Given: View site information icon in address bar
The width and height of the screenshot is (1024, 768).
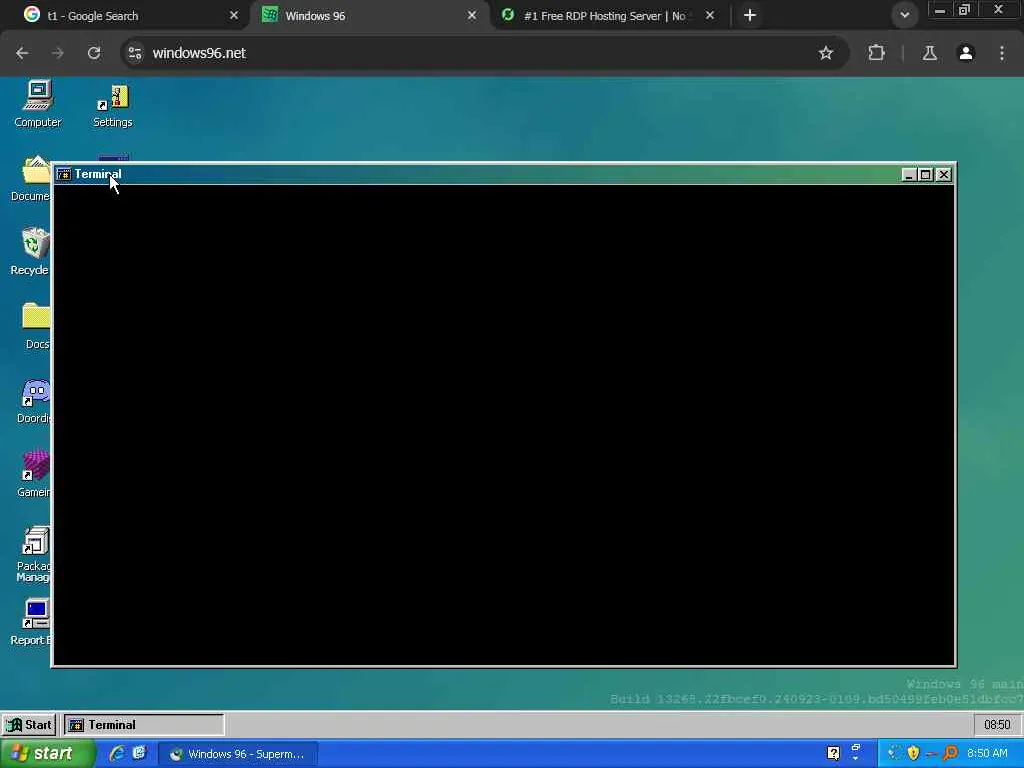Looking at the screenshot, I should 135,53.
